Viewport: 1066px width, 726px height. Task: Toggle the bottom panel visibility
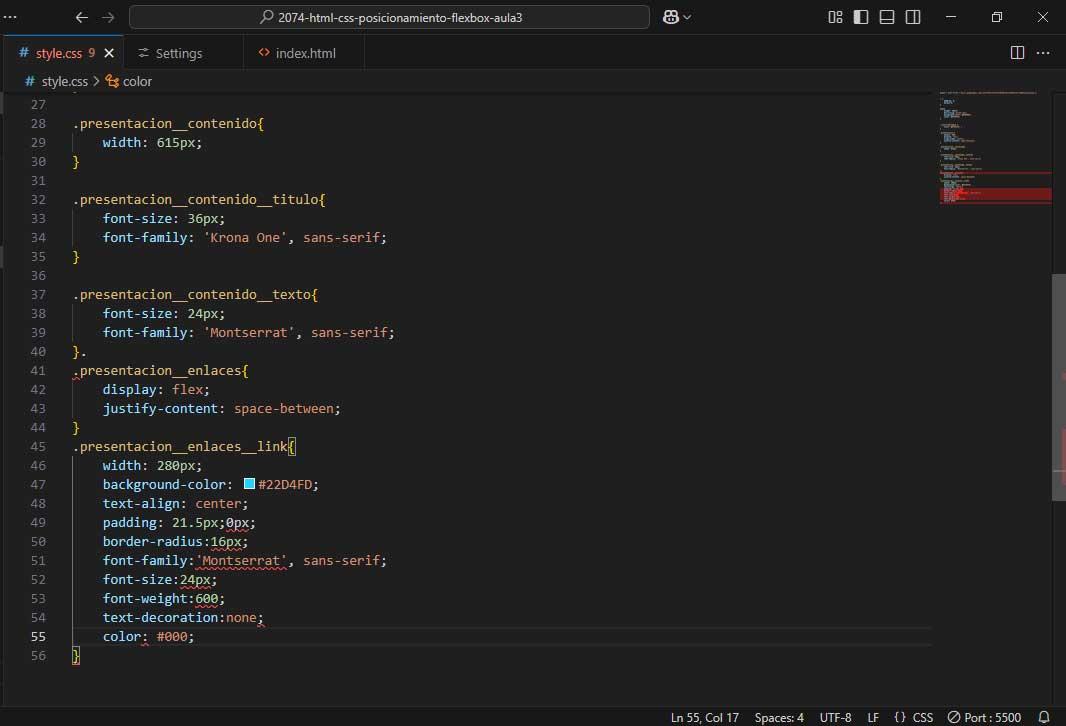[x=887, y=17]
